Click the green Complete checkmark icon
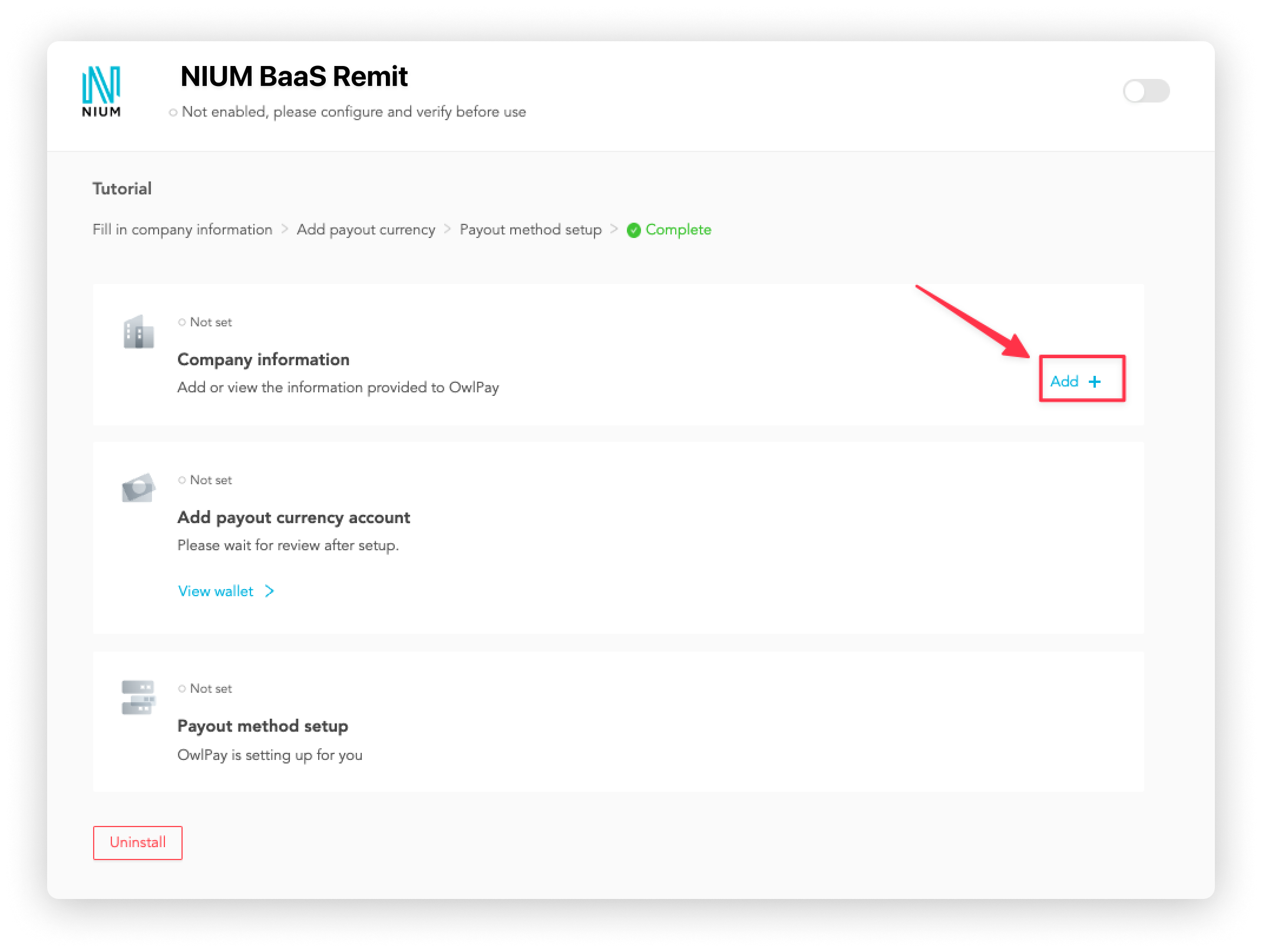The height and width of the screenshot is (952, 1262). pos(634,230)
